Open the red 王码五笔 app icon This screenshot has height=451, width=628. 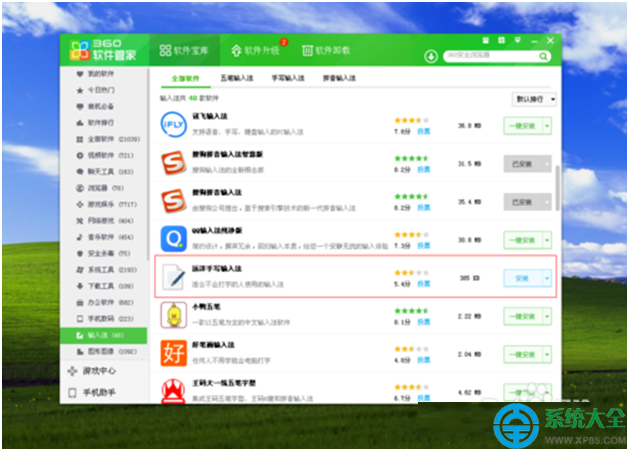(173, 391)
